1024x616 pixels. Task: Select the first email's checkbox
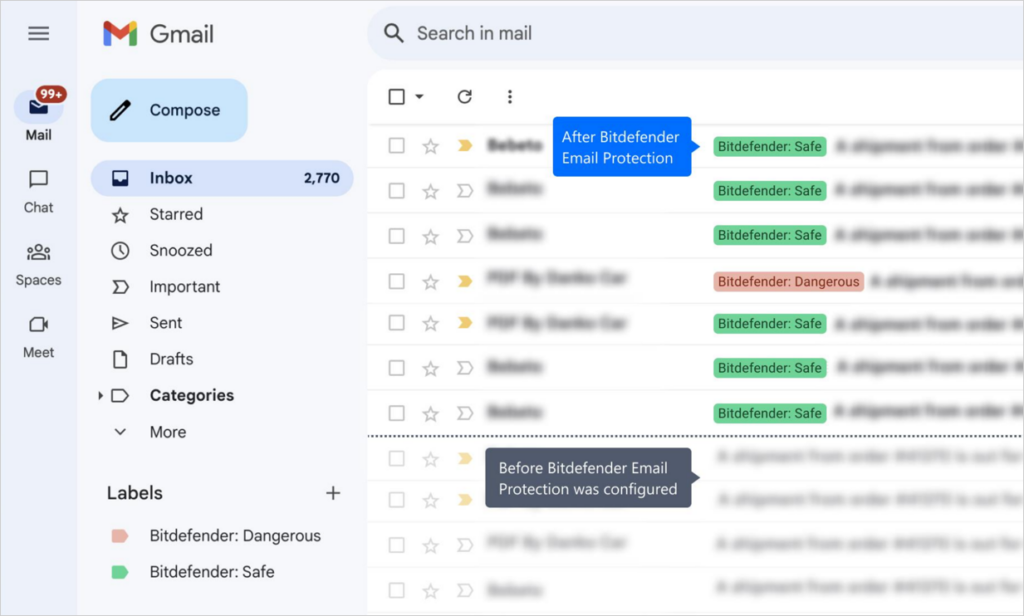396,145
